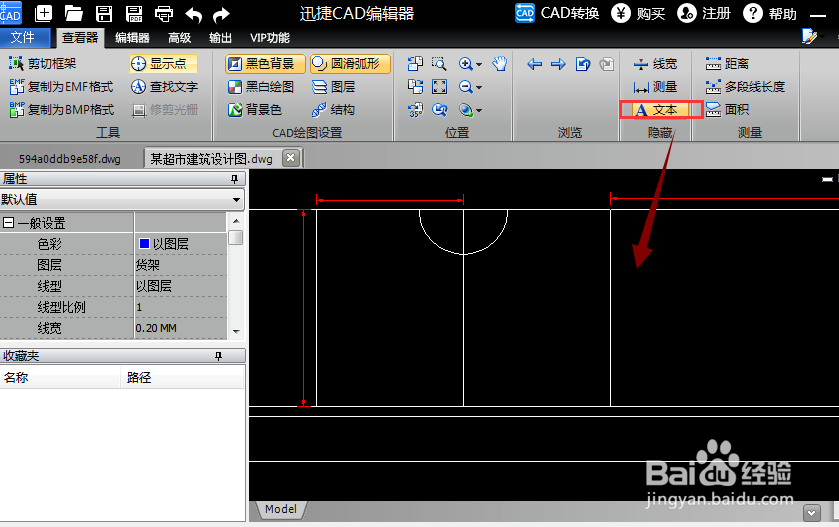
Task: Open 查找文字 find text
Action: [164, 87]
